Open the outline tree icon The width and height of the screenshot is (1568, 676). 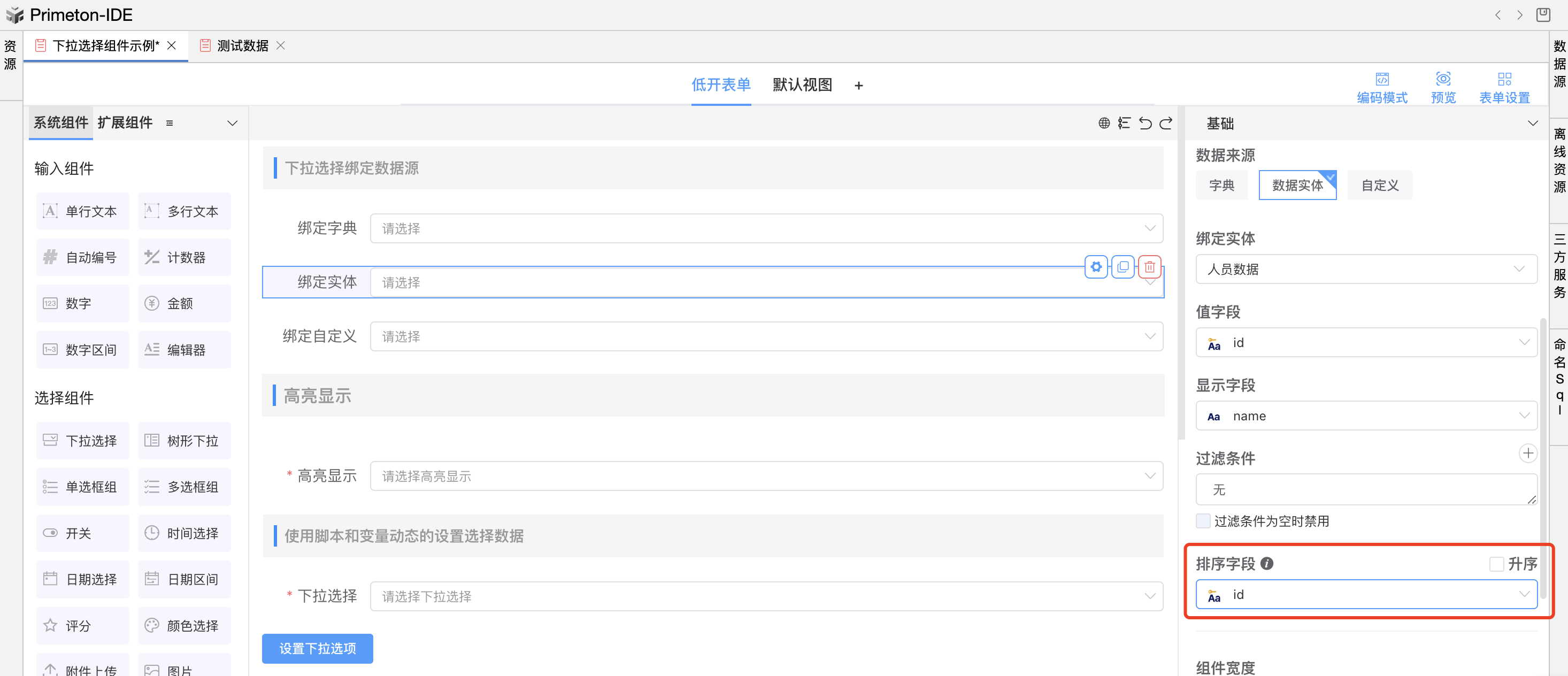coord(1124,124)
